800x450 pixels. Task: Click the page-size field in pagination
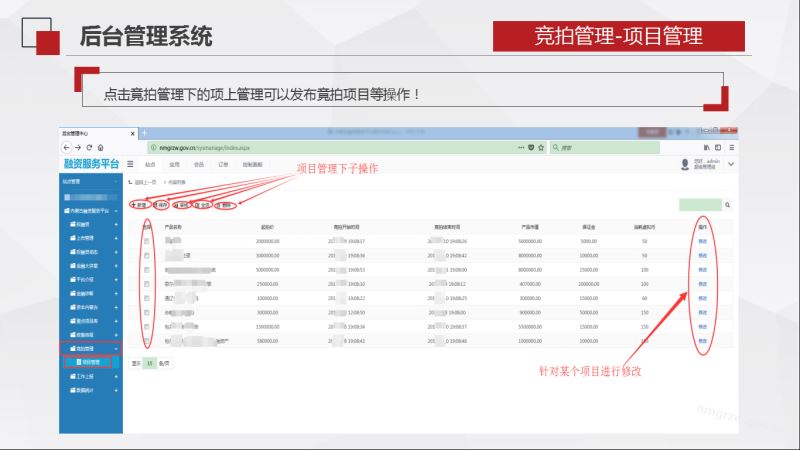coord(150,363)
